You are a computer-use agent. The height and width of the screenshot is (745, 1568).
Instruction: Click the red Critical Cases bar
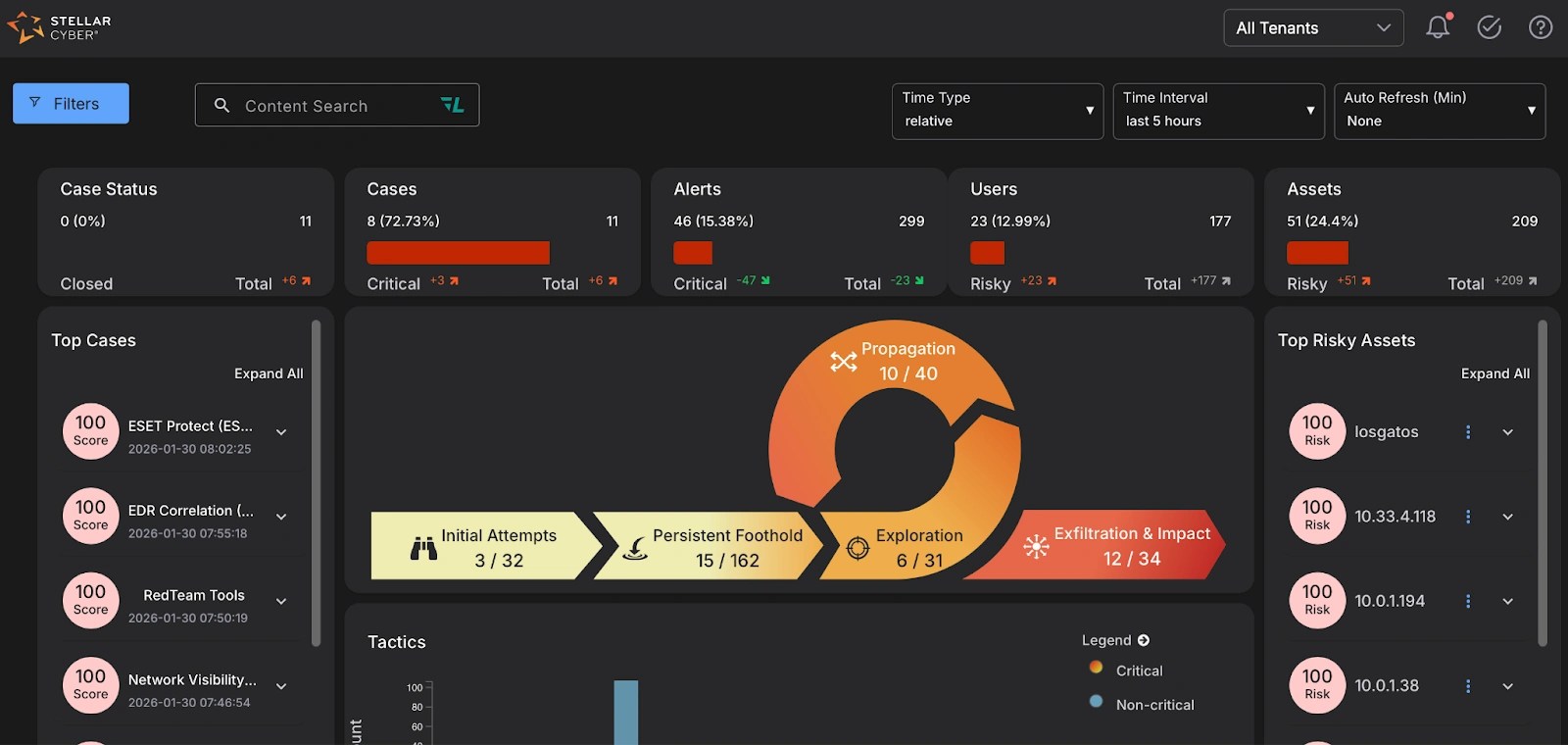(458, 252)
